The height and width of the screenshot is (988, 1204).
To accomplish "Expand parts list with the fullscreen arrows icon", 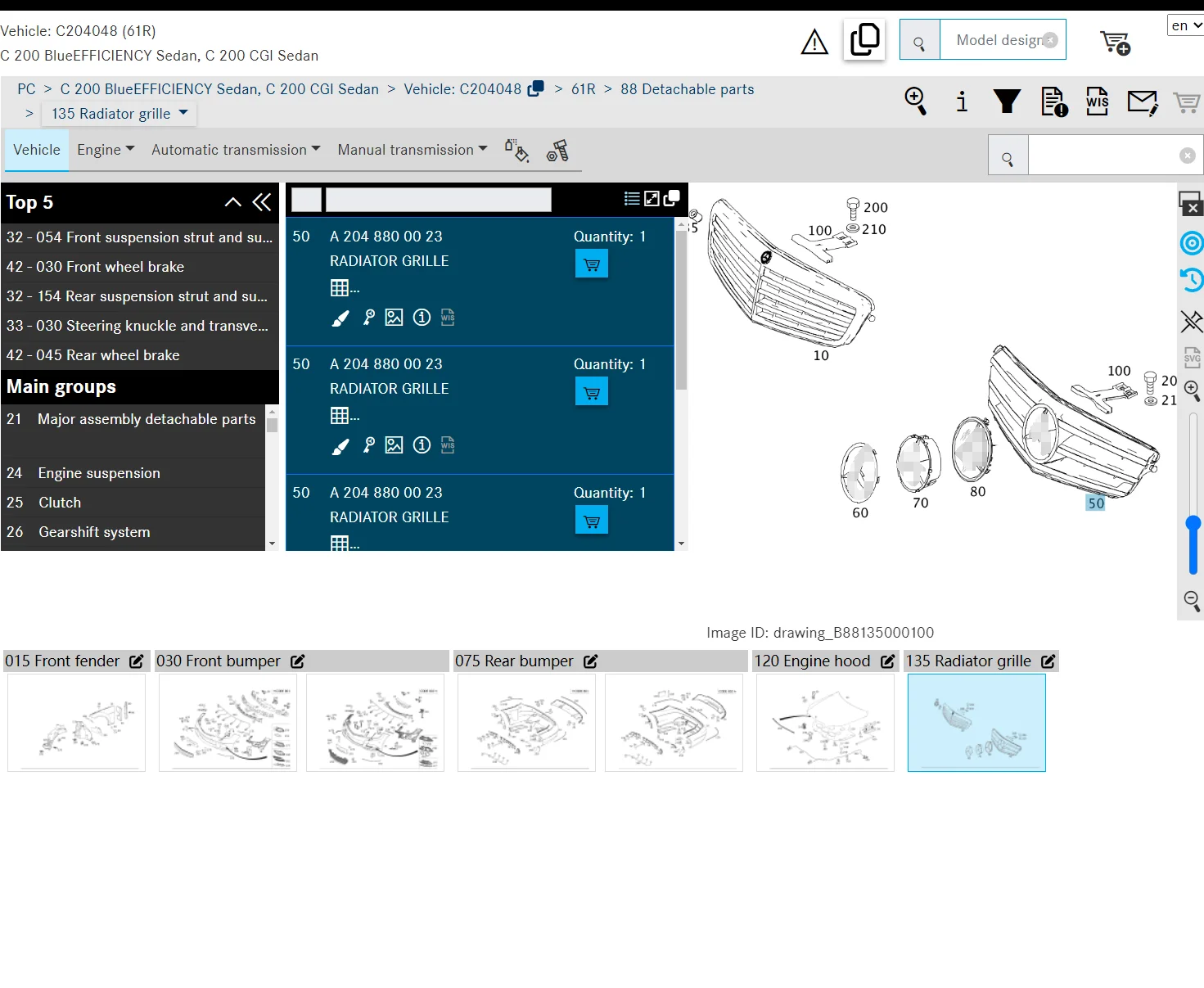I will (652, 198).
